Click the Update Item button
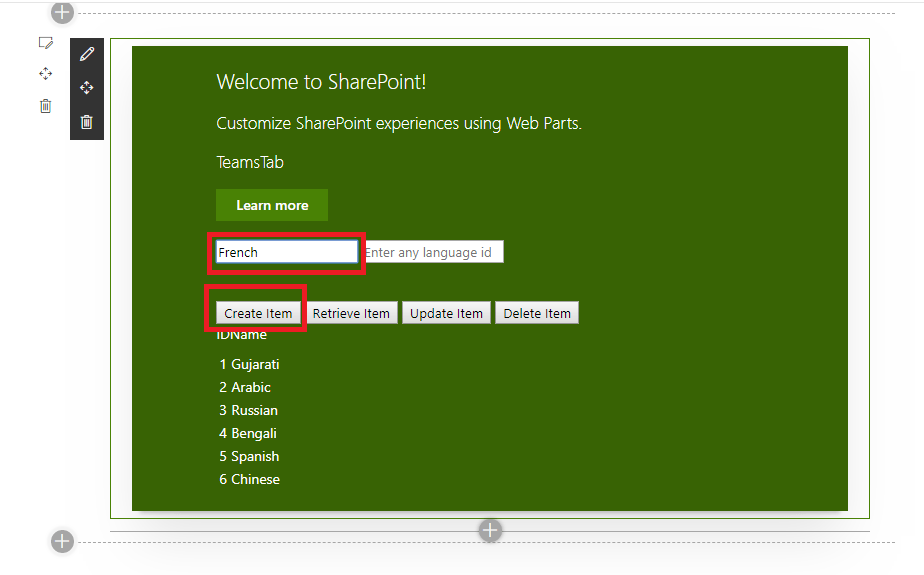924x575 pixels. click(446, 313)
